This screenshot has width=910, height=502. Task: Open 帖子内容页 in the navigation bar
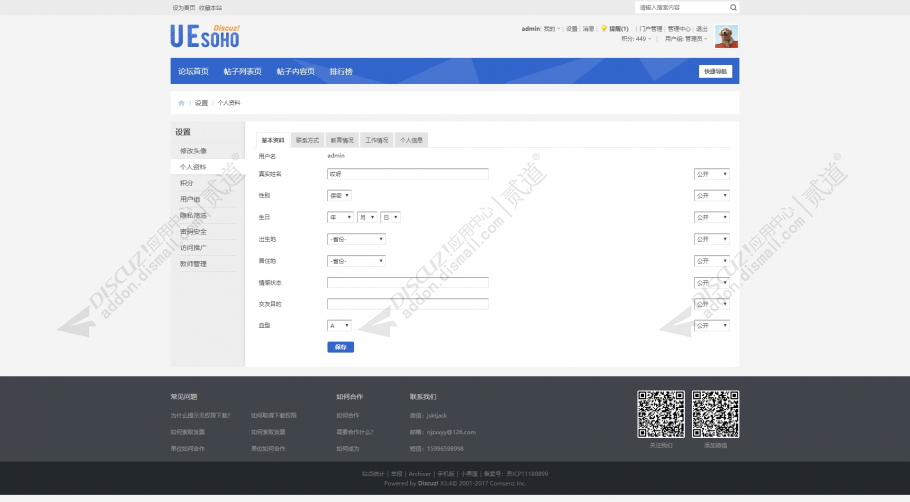(295, 71)
